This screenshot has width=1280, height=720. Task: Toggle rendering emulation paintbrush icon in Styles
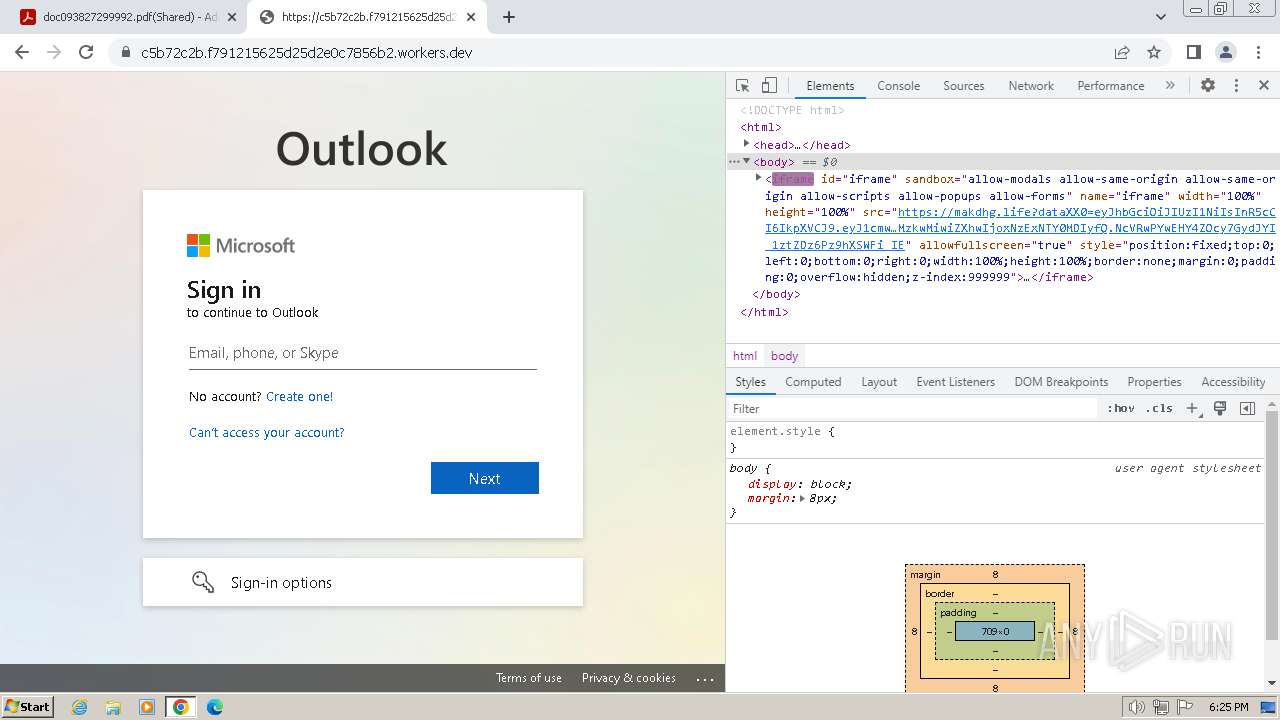[1220, 408]
